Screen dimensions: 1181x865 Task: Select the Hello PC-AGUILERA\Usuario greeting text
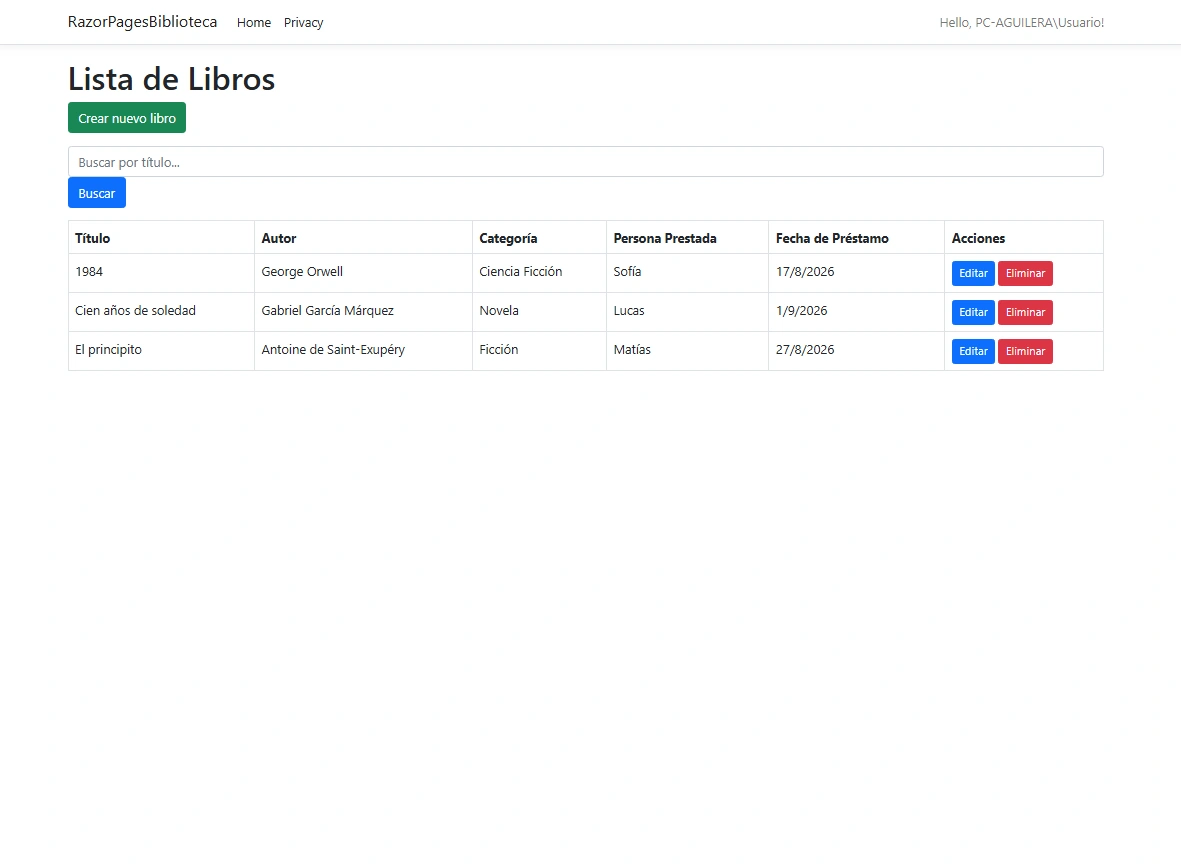pos(1021,23)
